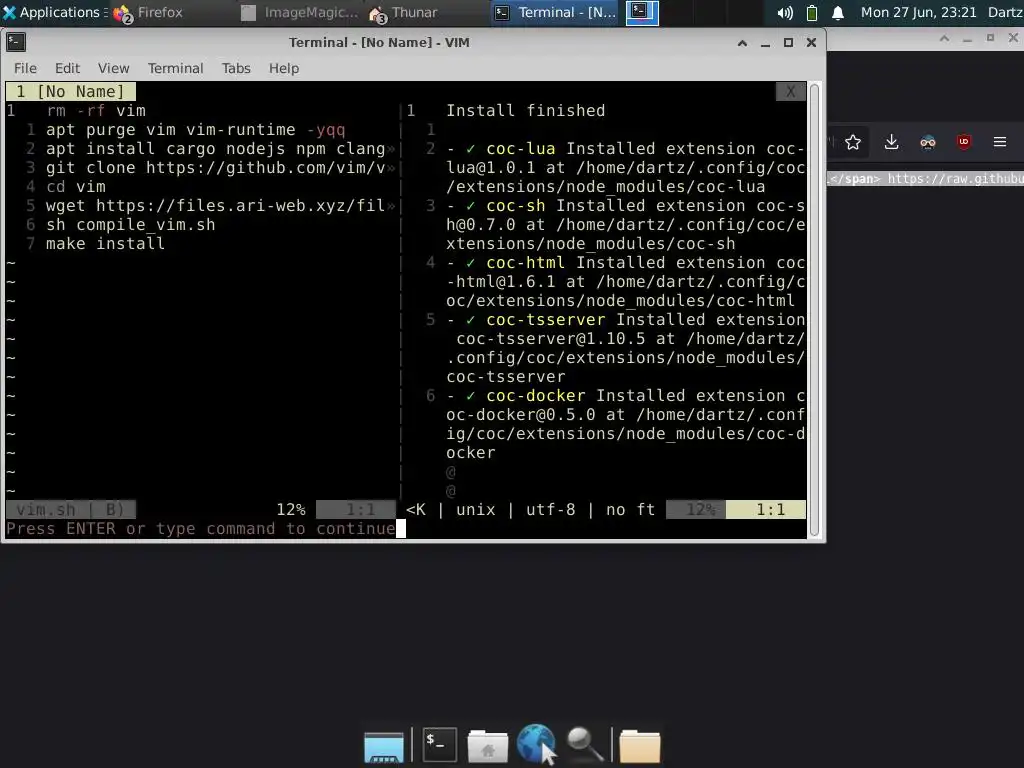The height and width of the screenshot is (768, 1024).
Task: Launch the terminal emulator from the dock
Action: 439,744
